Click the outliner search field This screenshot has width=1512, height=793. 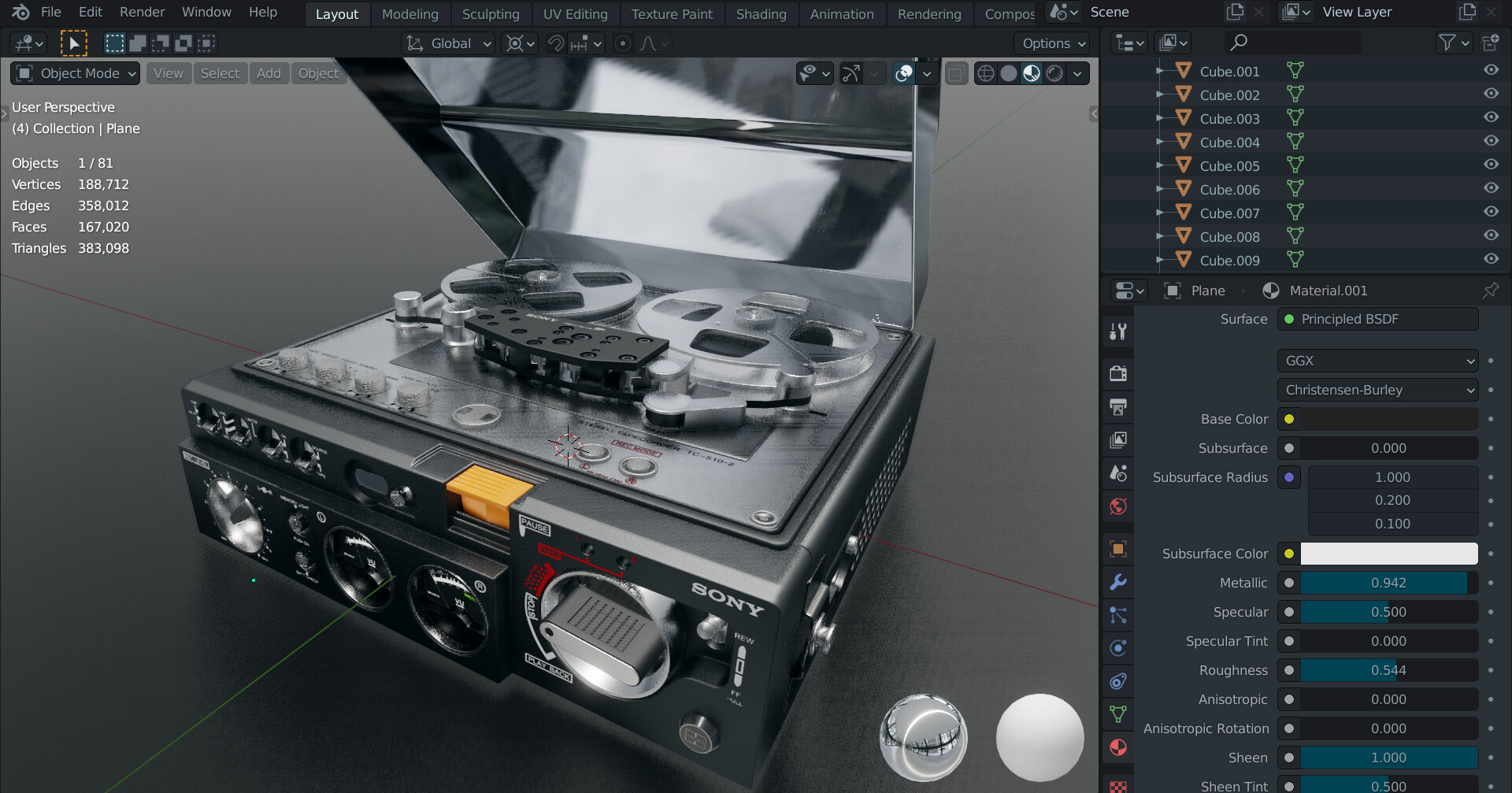pos(1292,43)
